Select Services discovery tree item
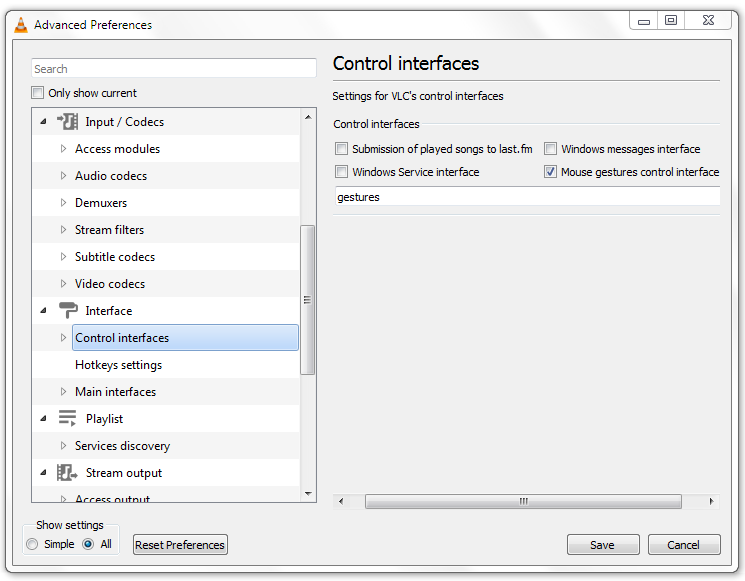This screenshot has height=581, width=745. pyautogui.click(x=122, y=446)
